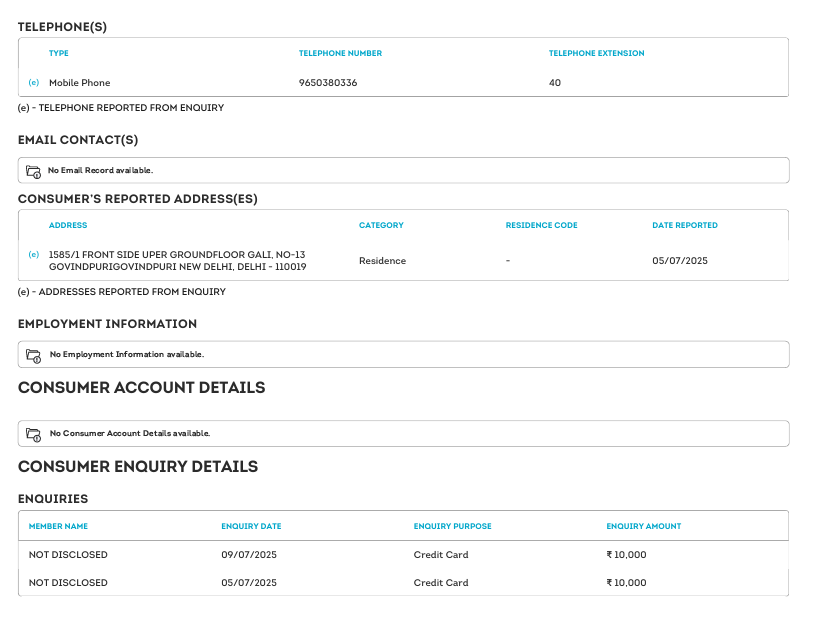Click the Member Name column header

(58, 526)
